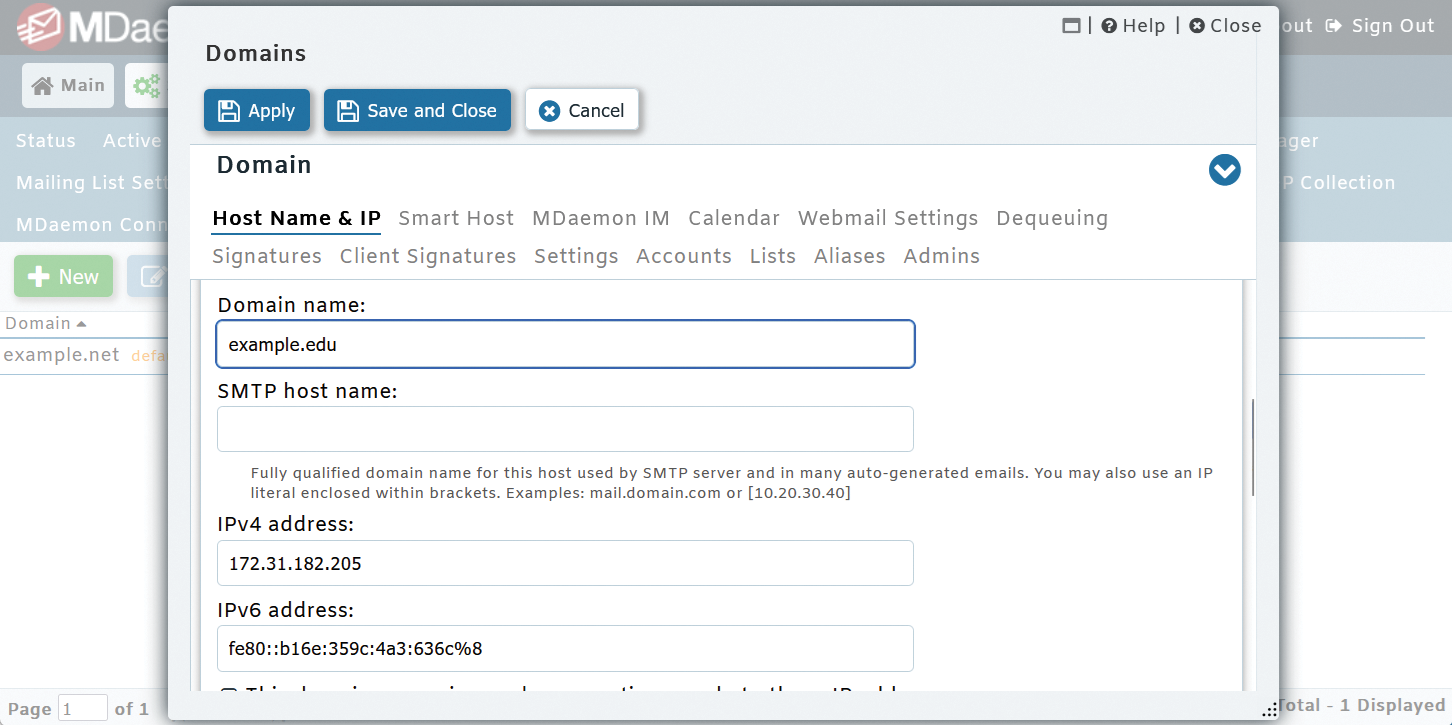Switch to the Dequeuing tab

coord(1052,218)
